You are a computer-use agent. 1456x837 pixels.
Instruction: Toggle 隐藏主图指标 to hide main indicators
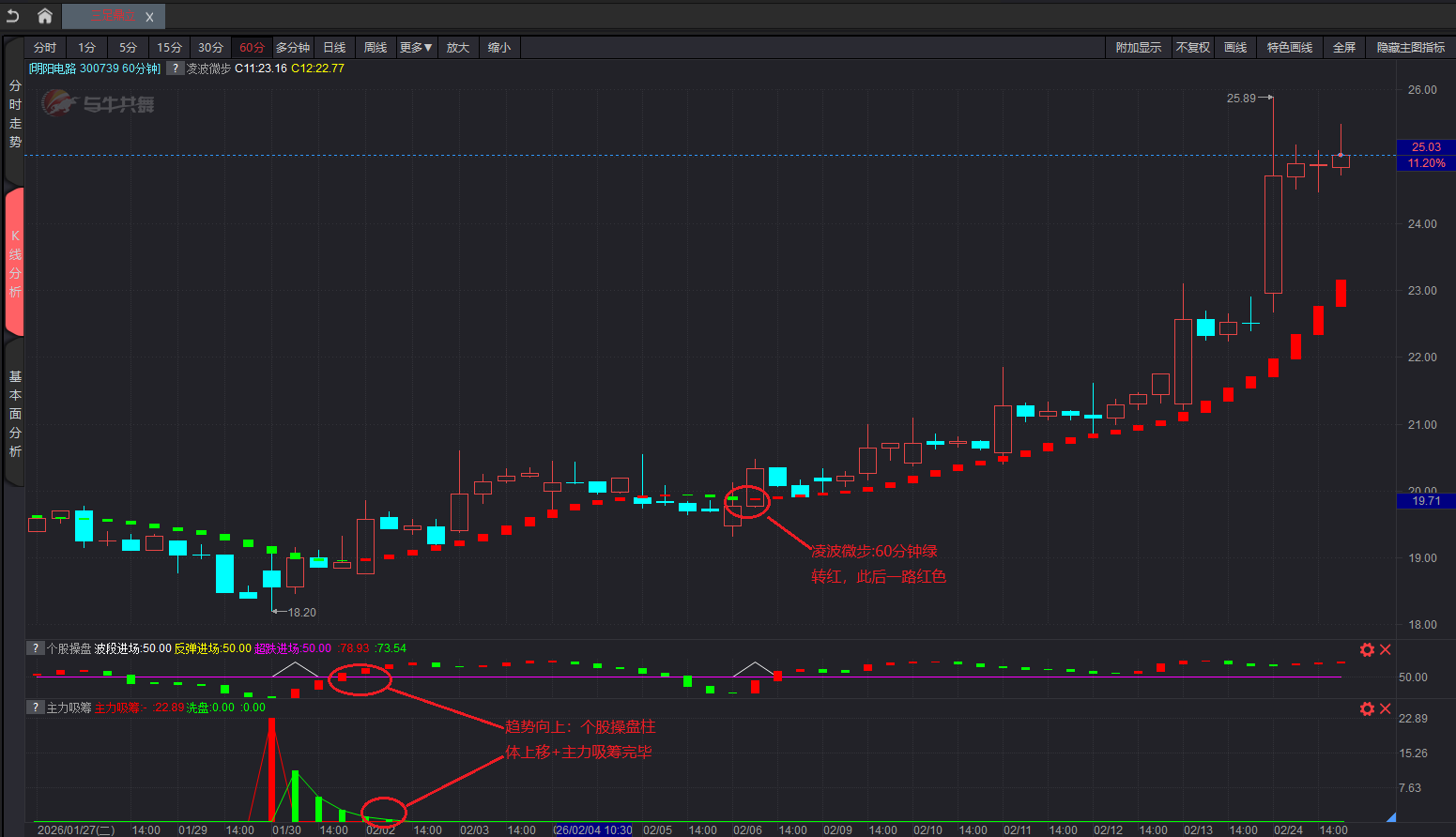(x=1410, y=48)
